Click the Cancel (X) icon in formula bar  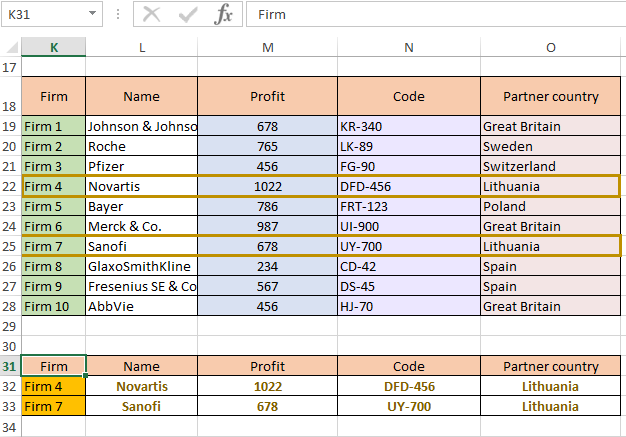pos(152,14)
